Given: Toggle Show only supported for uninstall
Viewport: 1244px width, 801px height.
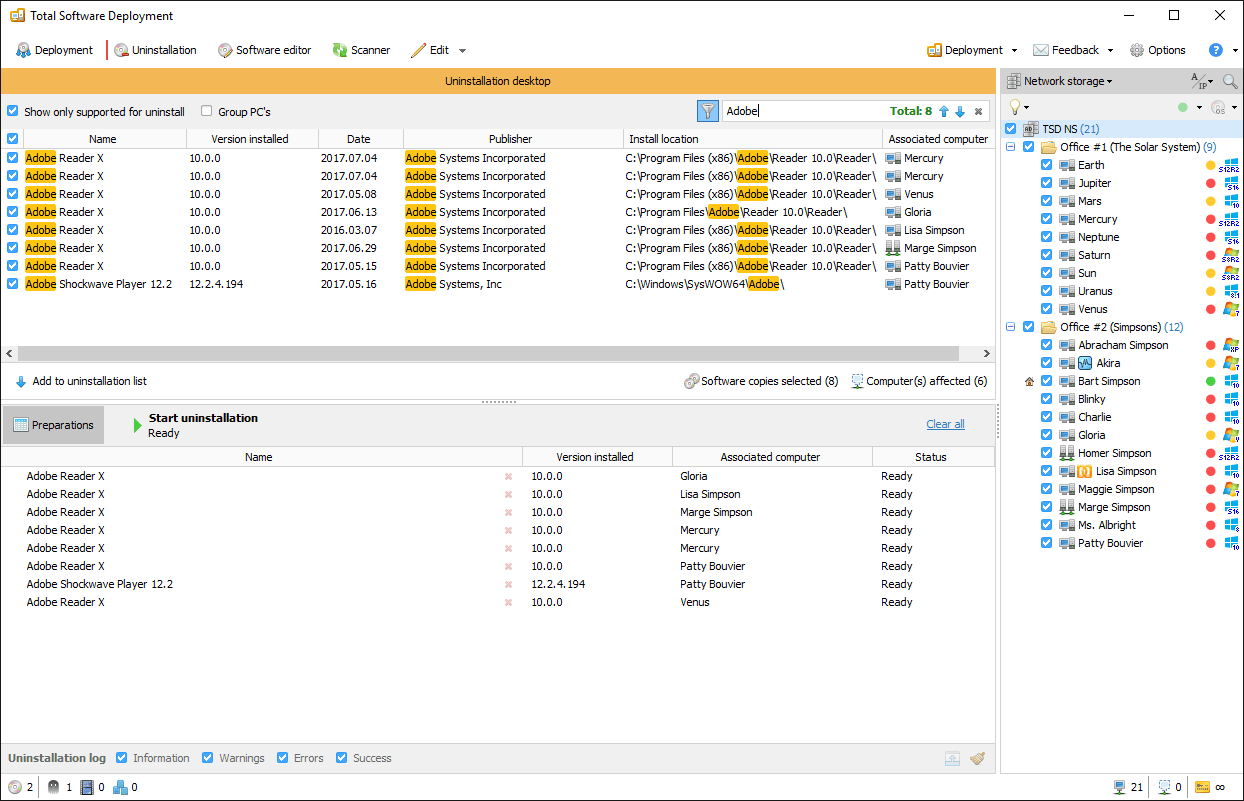Looking at the screenshot, I should [x=13, y=112].
